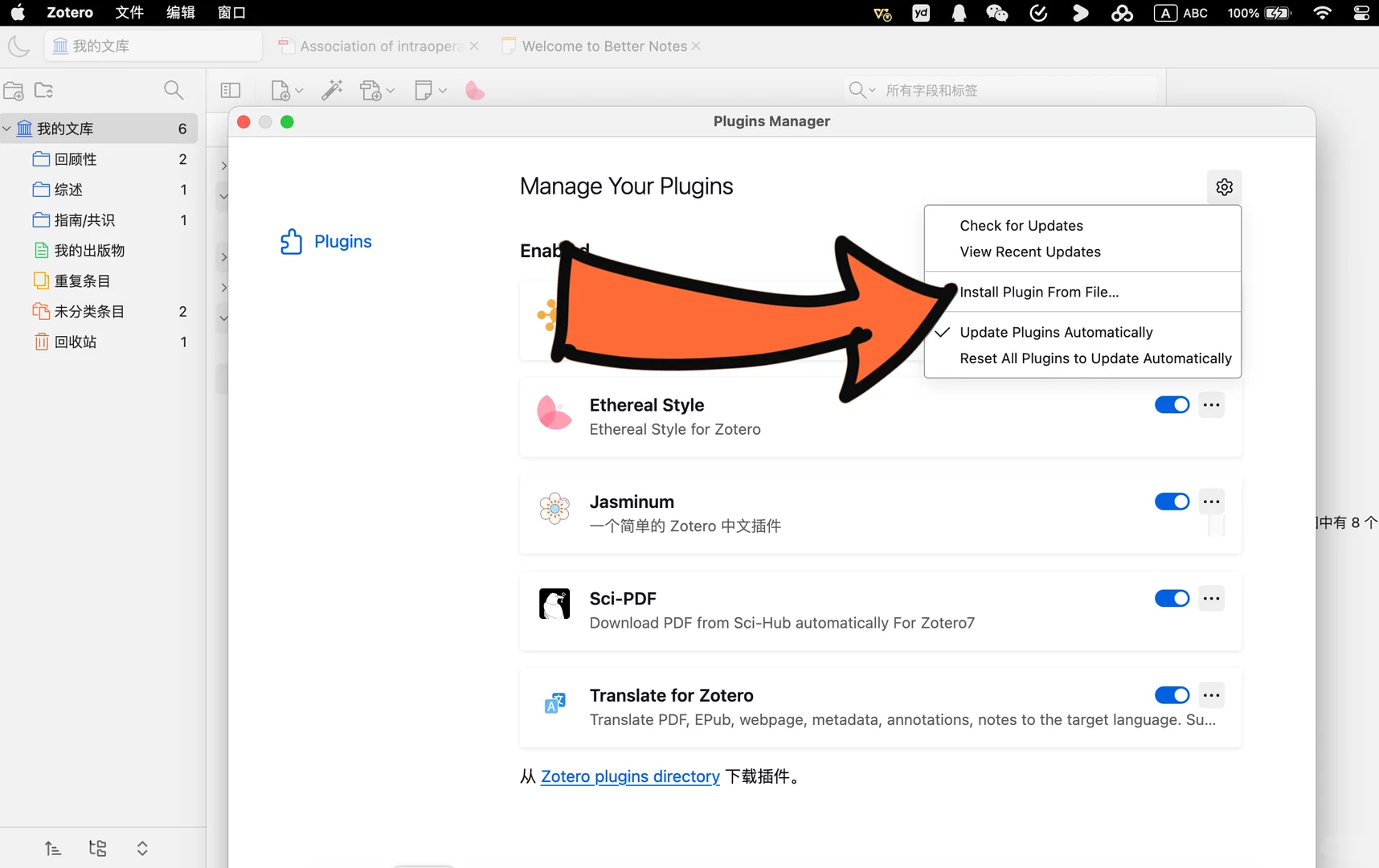The image size is (1379, 868).
Task: Open the Jasminum more options button
Action: point(1212,502)
